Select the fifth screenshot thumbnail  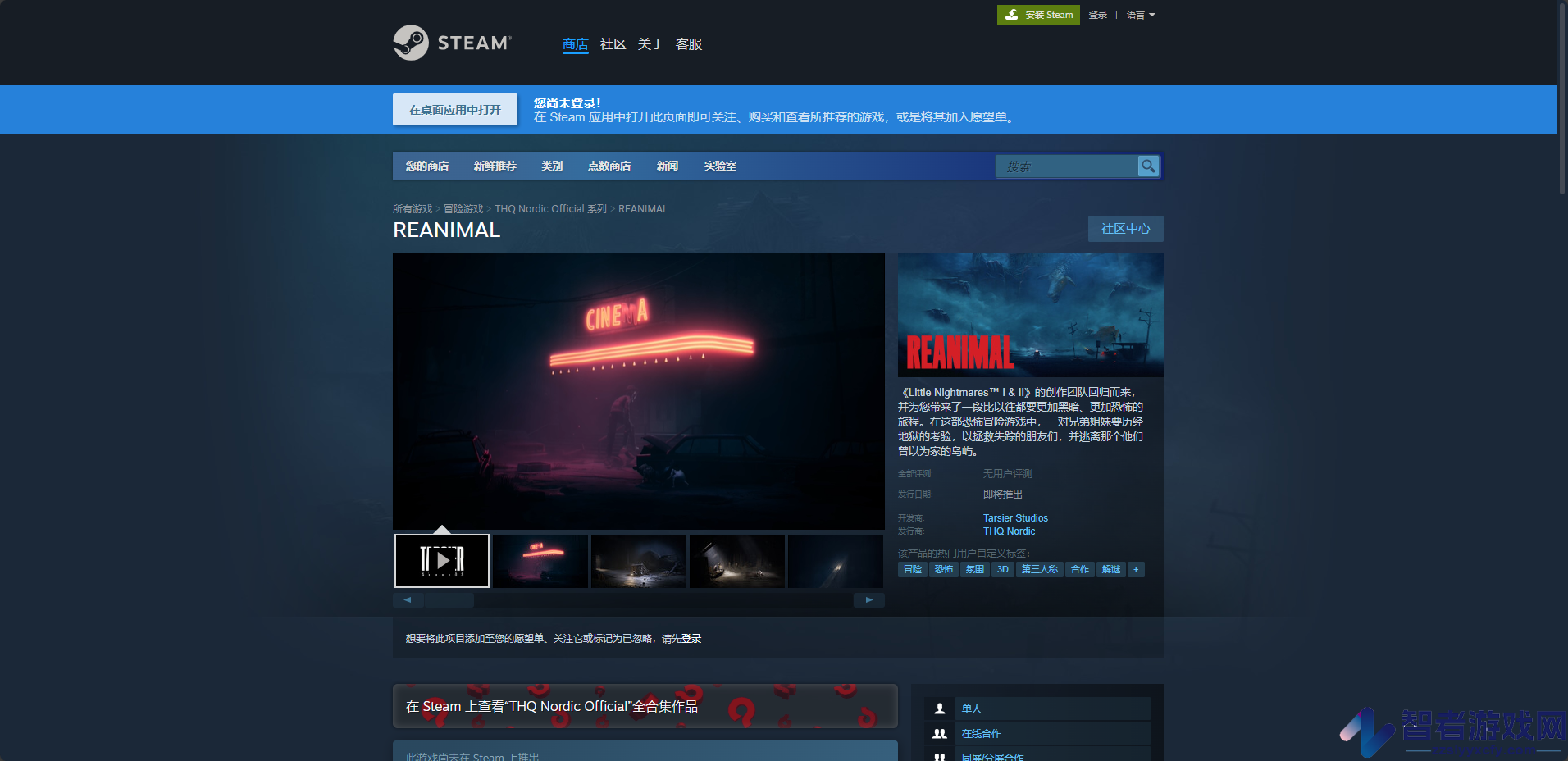click(836, 561)
